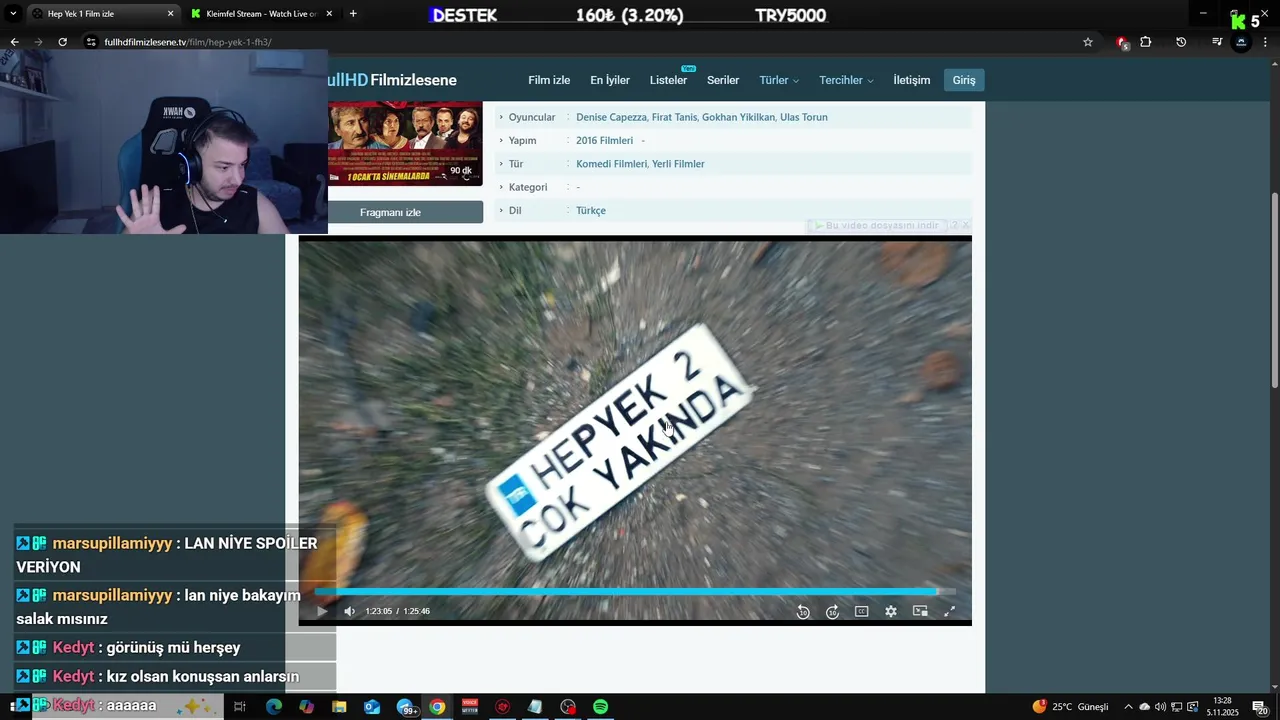The image size is (1280, 720).
Task: Skip forward 10 seconds in video
Action: tap(832, 612)
